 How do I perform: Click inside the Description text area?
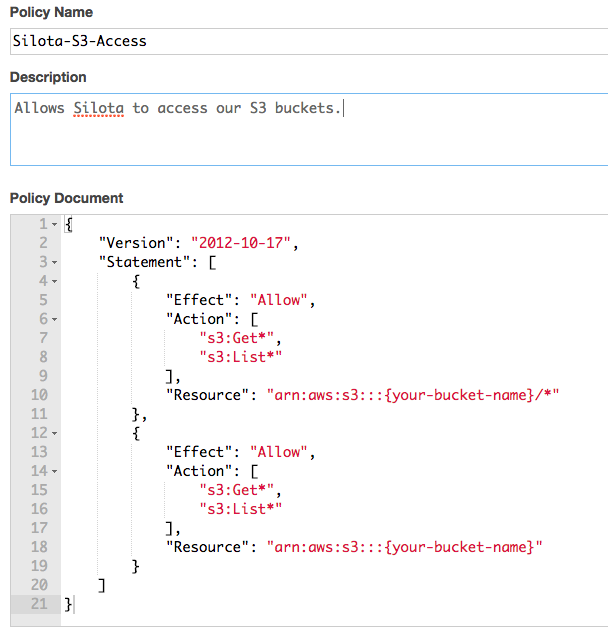[x=309, y=130]
